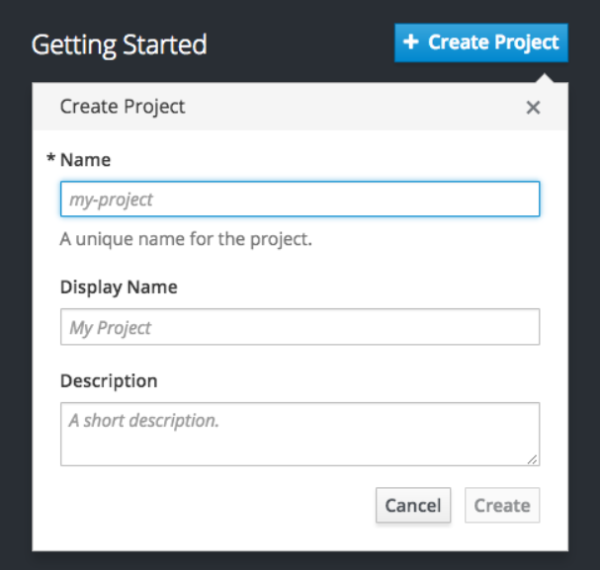Click the popover arrow under Create Project button

click(x=545, y=75)
